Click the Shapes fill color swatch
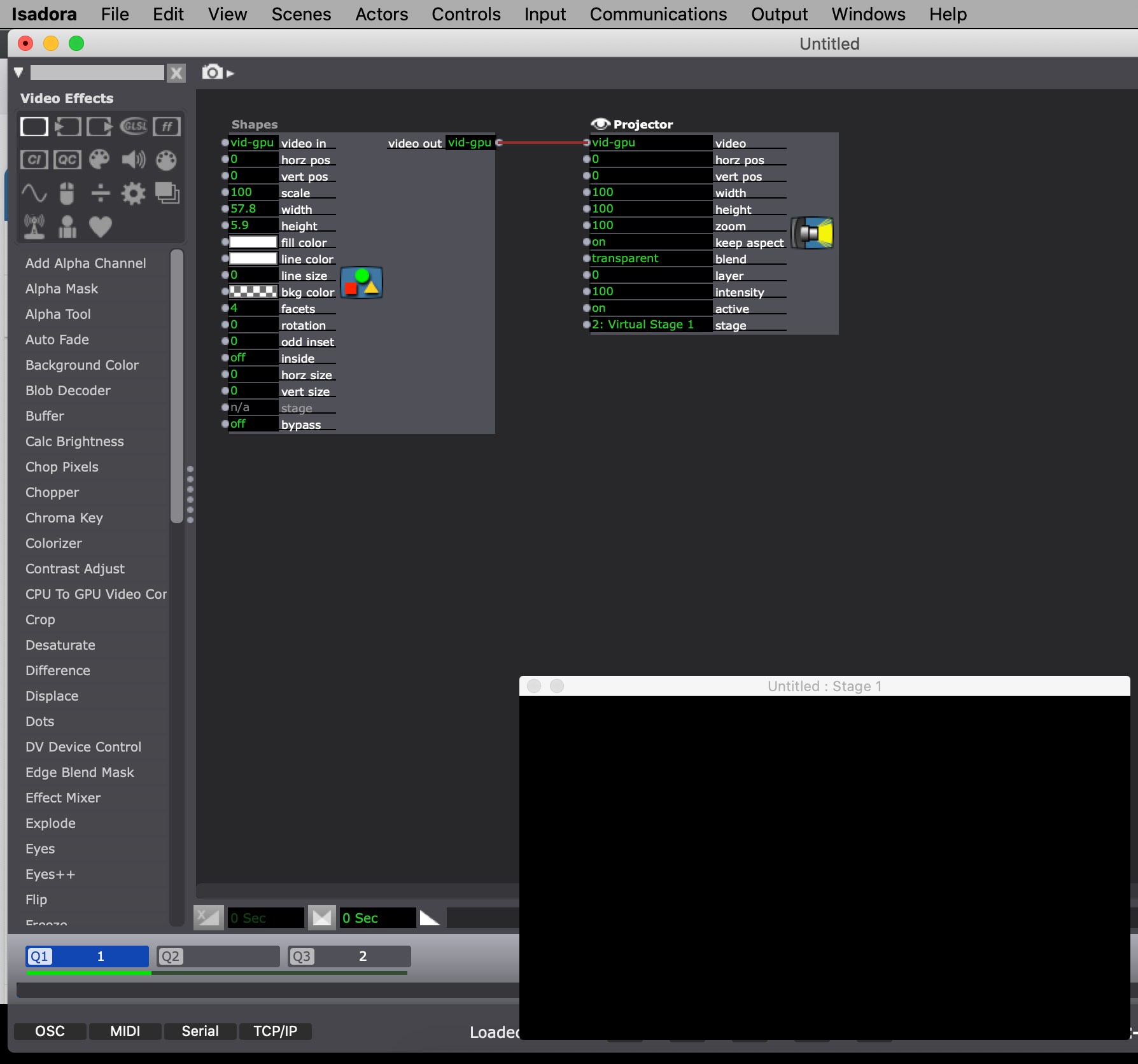This screenshot has height=1064, width=1138. click(x=253, y=242)
